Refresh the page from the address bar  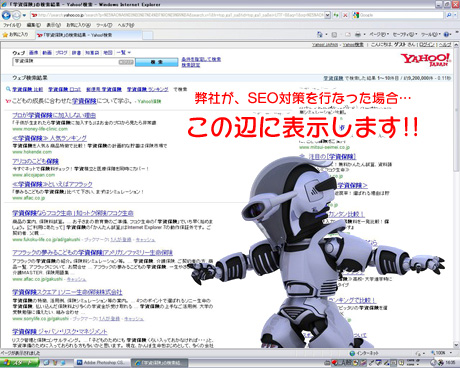pyautogui.click(x=336, y=15)
